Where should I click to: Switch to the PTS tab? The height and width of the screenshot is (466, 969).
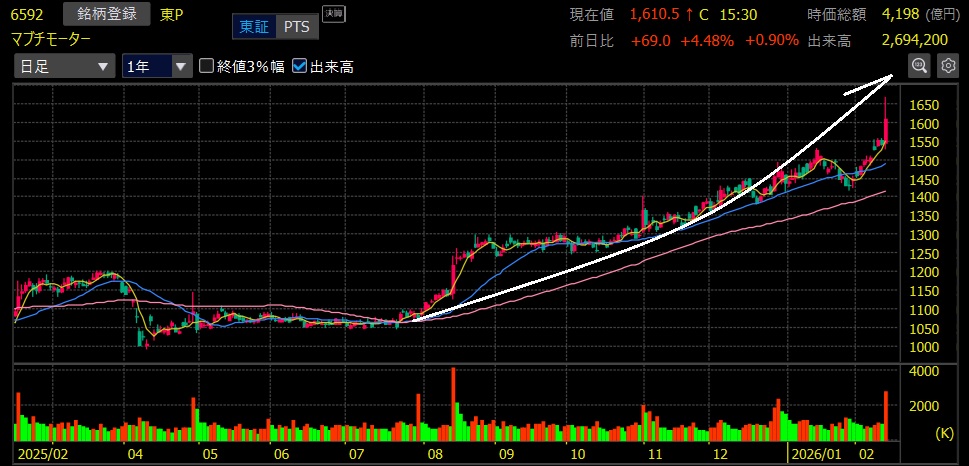coord(296,27)
